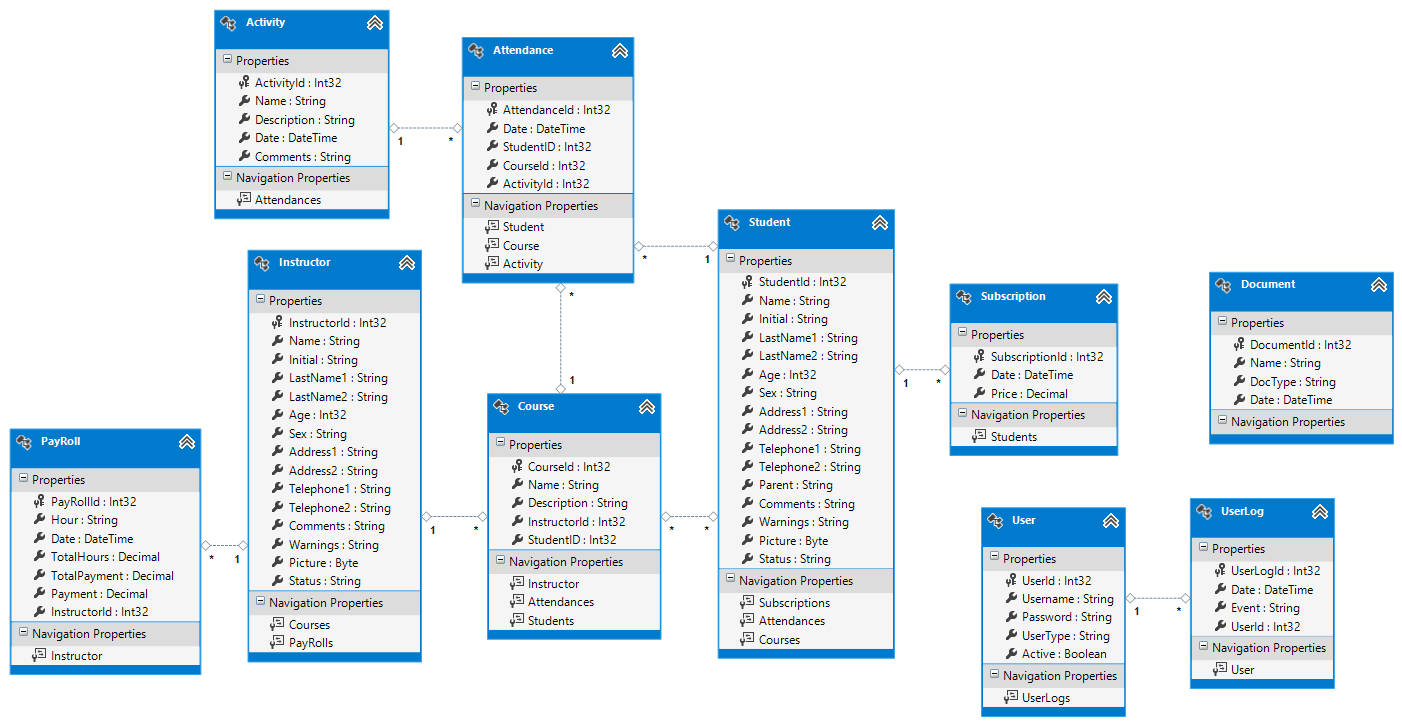1402x725 pixels.
Task: Collapse Navigation Properties section in Student
Action: [x=729, y=581]
